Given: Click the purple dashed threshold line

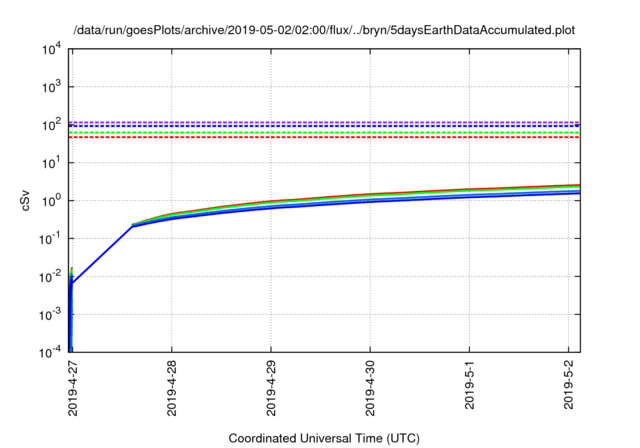Looking at the screenshot, I should tap(324, 122).
